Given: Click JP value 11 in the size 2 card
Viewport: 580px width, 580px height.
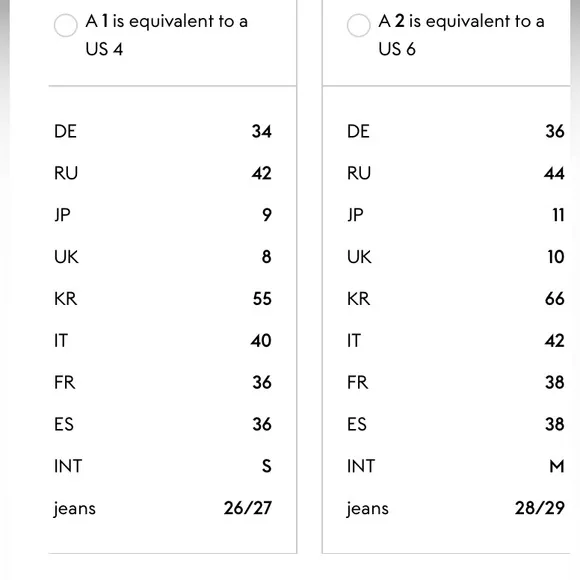Looking at the screenshot, I should coord(559,215).
